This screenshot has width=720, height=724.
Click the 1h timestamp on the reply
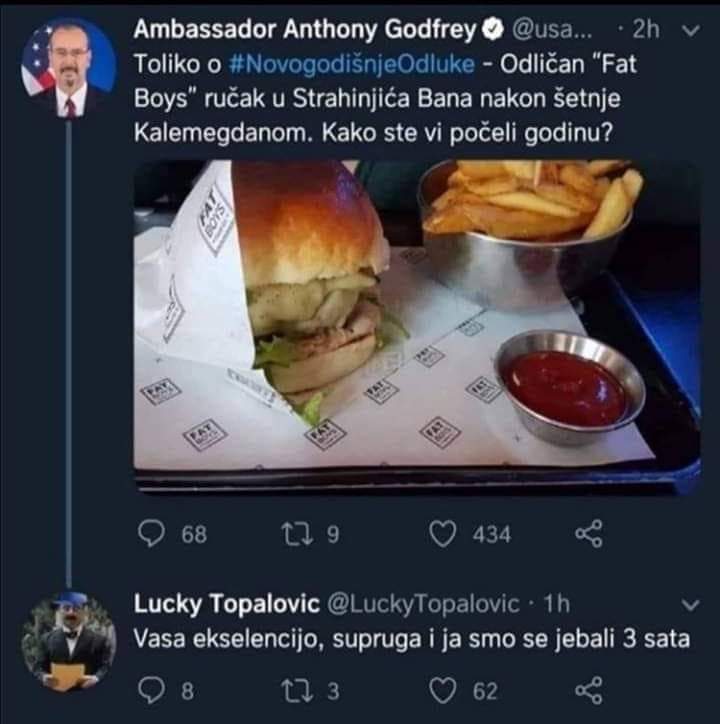click(x=557, y=604)
